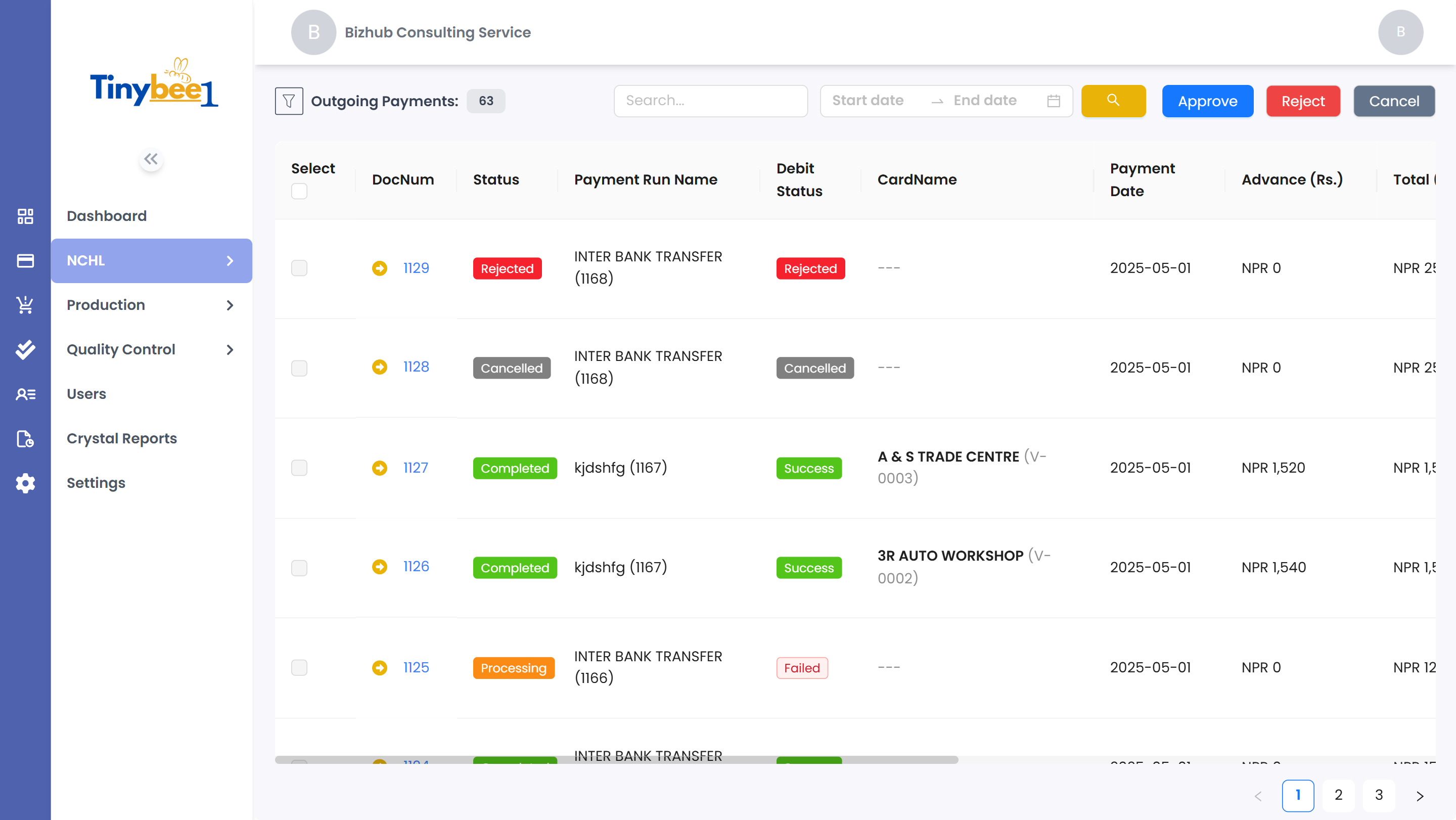
Task: Click the Processing status tag of 1125
Action: click(513, 668)
